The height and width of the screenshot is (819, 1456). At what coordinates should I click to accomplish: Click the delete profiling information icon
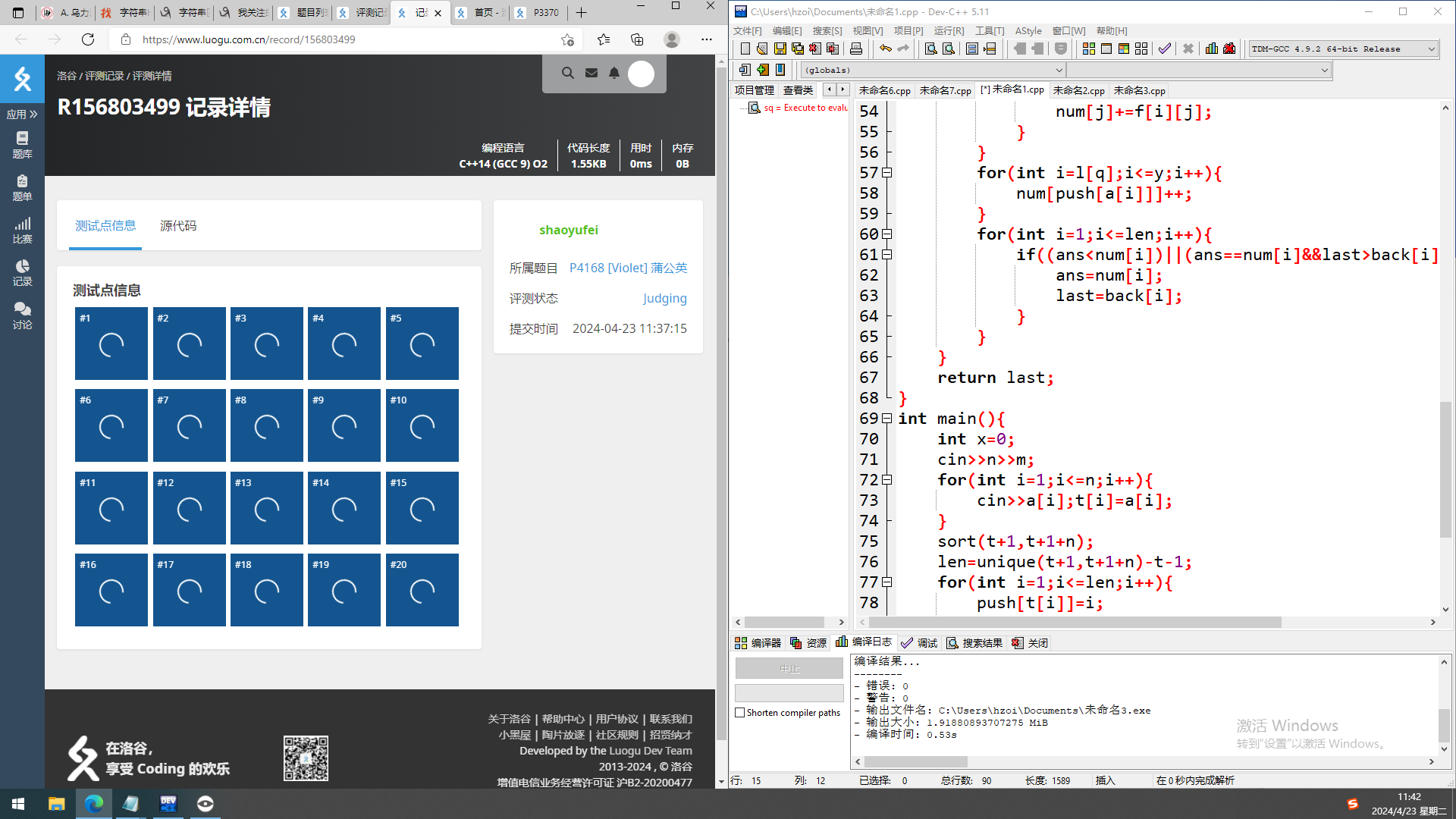click(x=1229, y=49)
